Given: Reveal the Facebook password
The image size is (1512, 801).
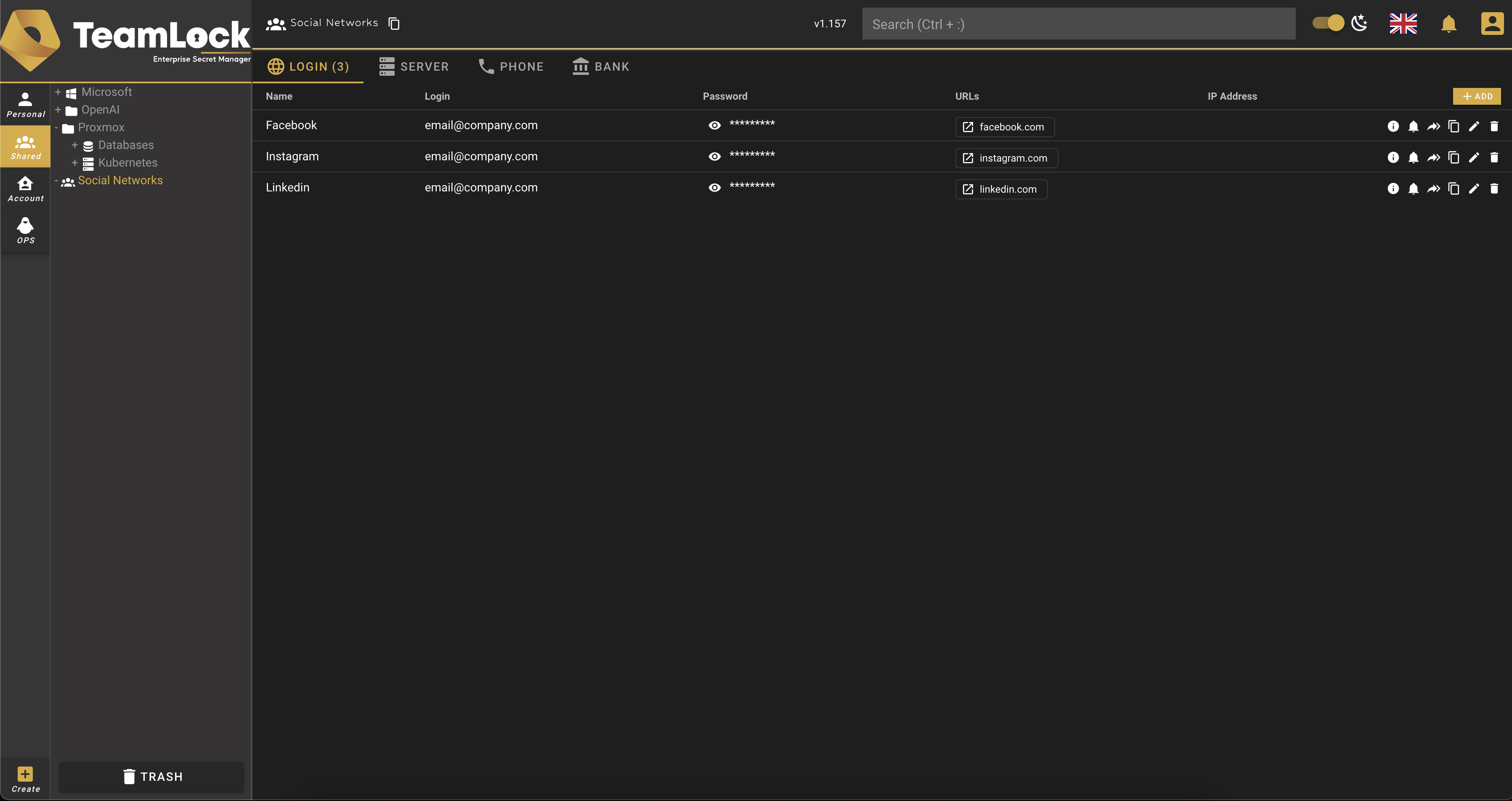Looking at the screenshot, I should (x=715, y=125).
